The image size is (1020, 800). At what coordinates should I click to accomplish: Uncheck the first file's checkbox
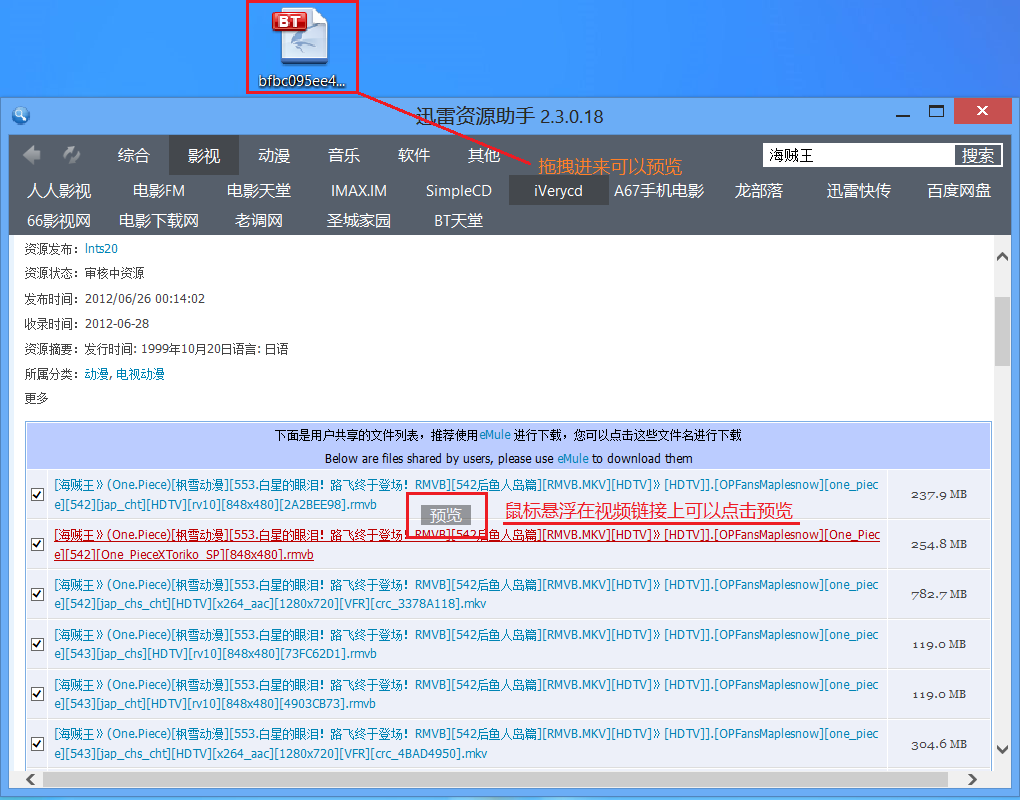37,494
